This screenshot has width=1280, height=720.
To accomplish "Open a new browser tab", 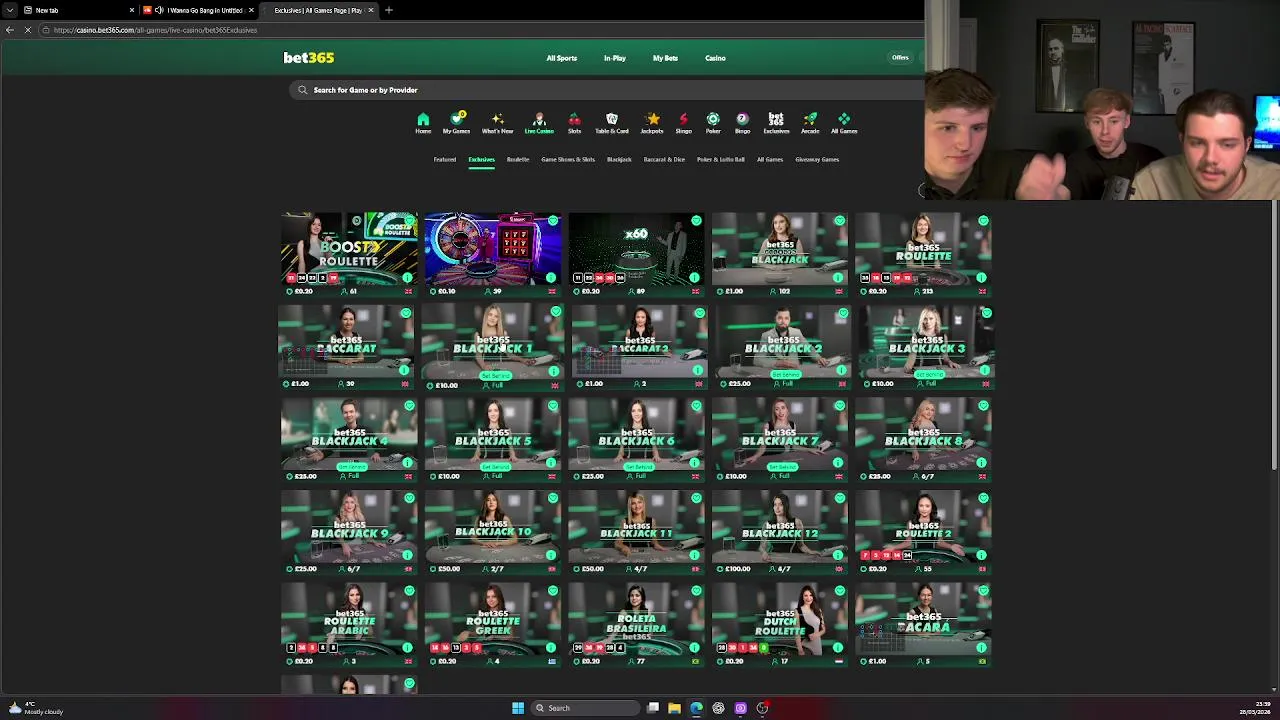I will pos(389,10).
